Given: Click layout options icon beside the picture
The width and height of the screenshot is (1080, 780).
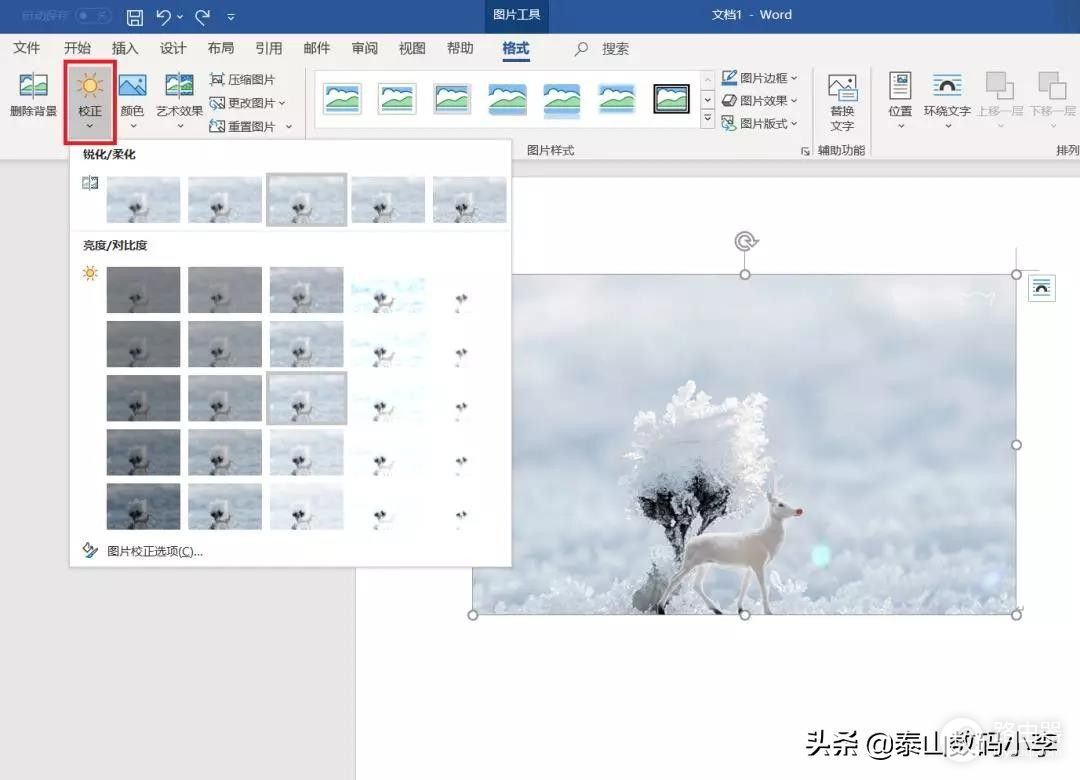Looking at the screenshot, I should (x=1041, y=288).
